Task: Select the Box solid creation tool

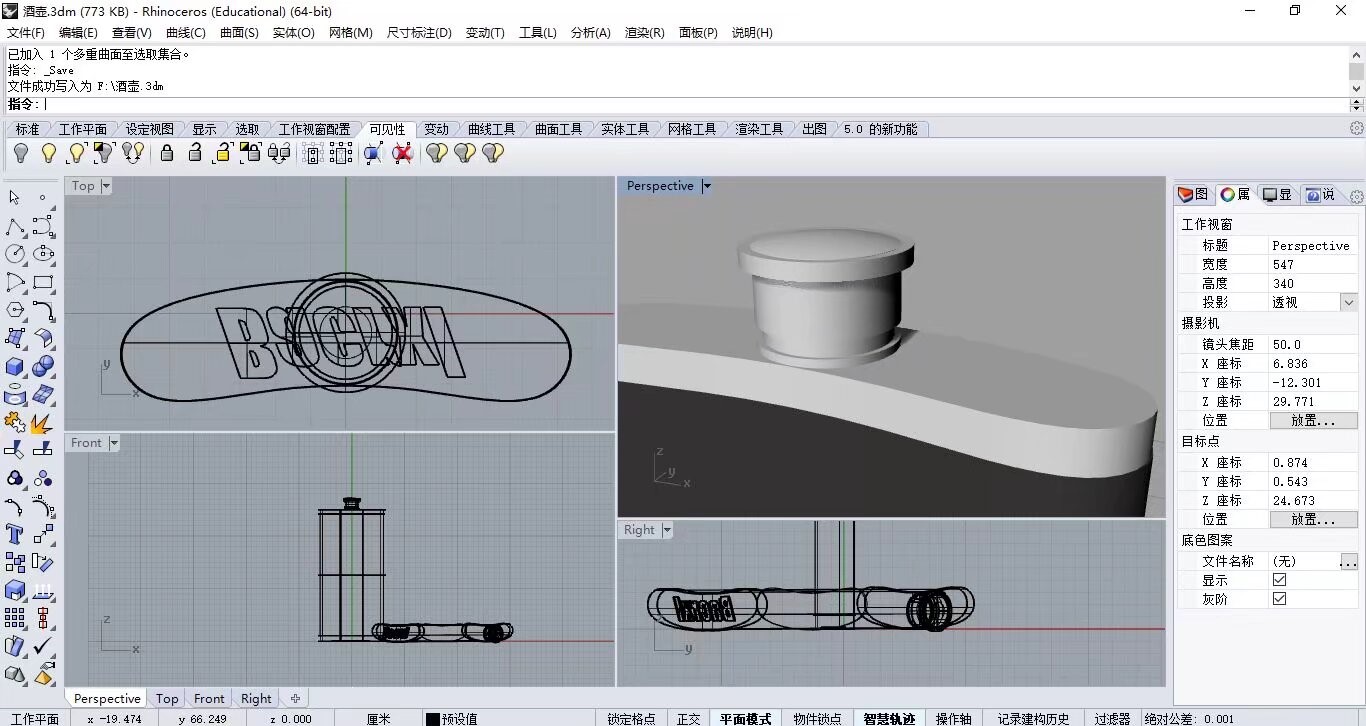Action: click(15, 366)
